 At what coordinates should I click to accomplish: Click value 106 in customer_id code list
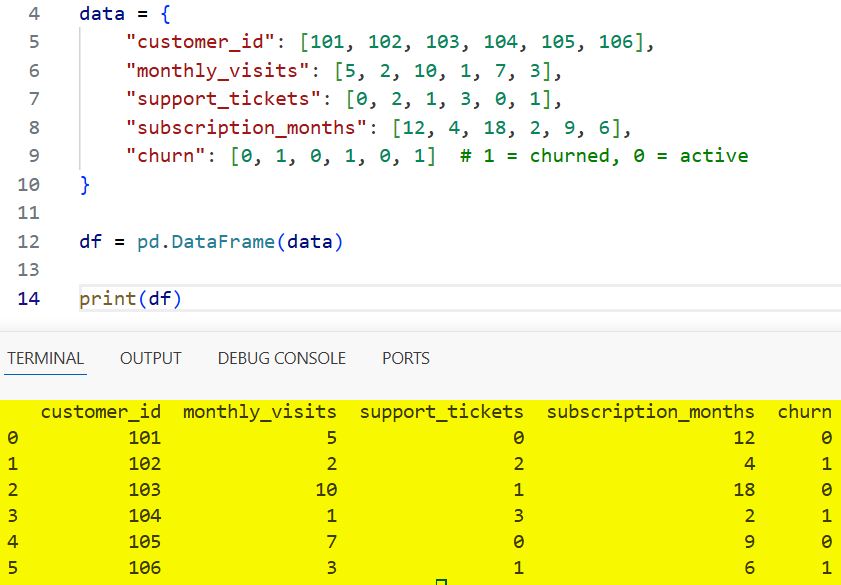point(616,42)
